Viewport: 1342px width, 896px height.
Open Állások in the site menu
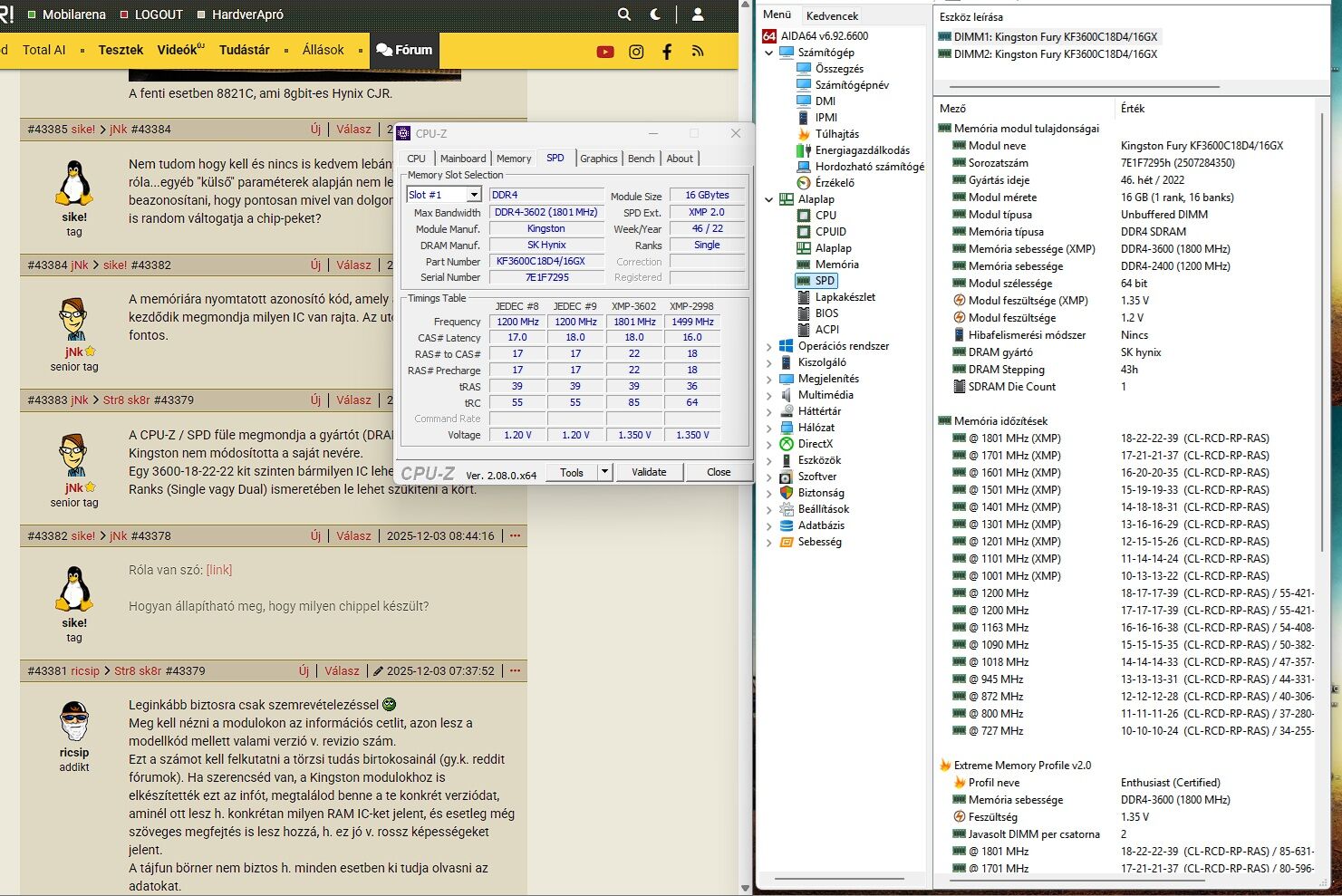tap(323, 50)
